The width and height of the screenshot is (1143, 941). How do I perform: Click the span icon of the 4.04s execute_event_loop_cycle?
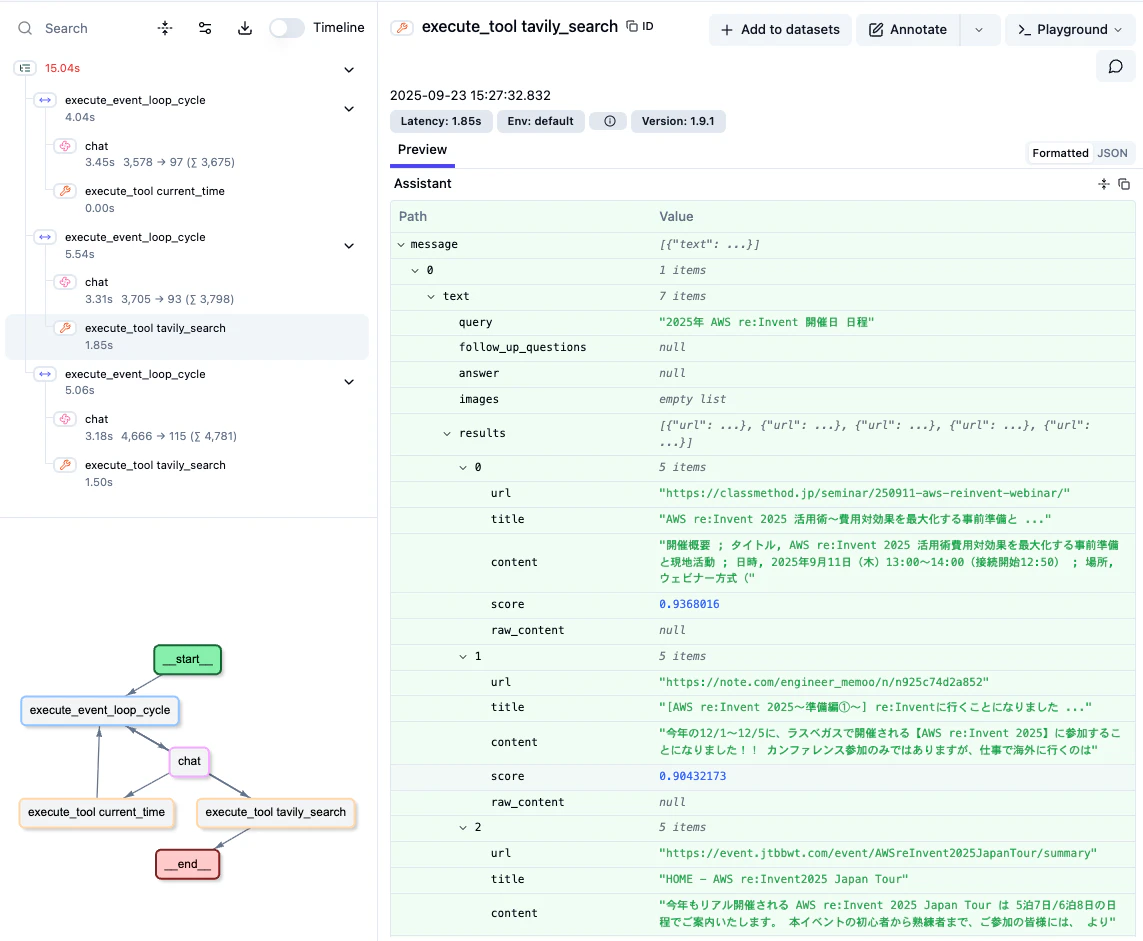click(x=45, y=101)
